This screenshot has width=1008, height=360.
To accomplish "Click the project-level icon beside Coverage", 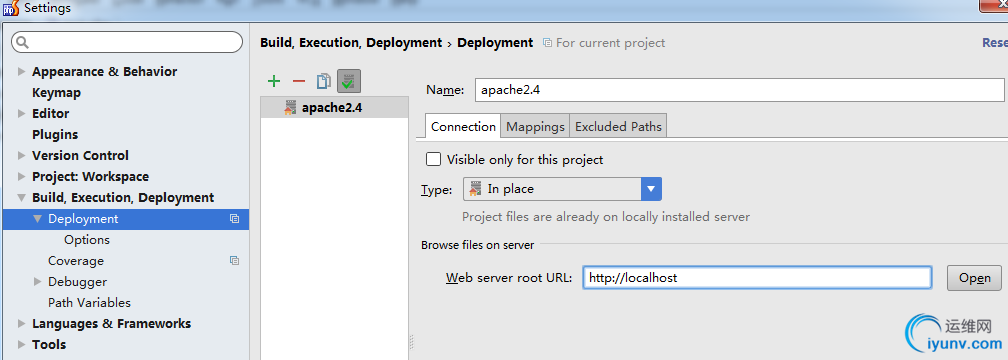I will 235,260.
